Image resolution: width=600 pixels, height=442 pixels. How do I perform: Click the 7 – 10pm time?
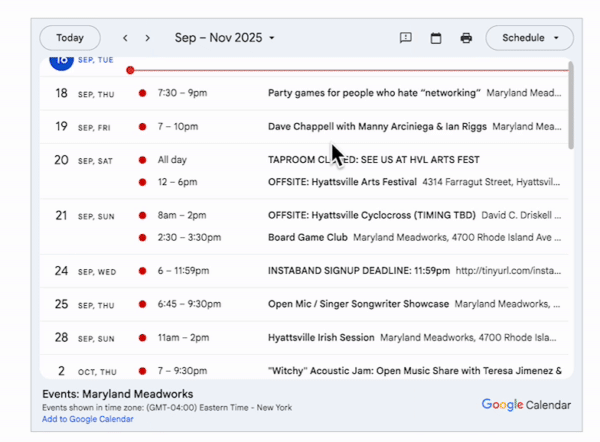coord(178,127)
